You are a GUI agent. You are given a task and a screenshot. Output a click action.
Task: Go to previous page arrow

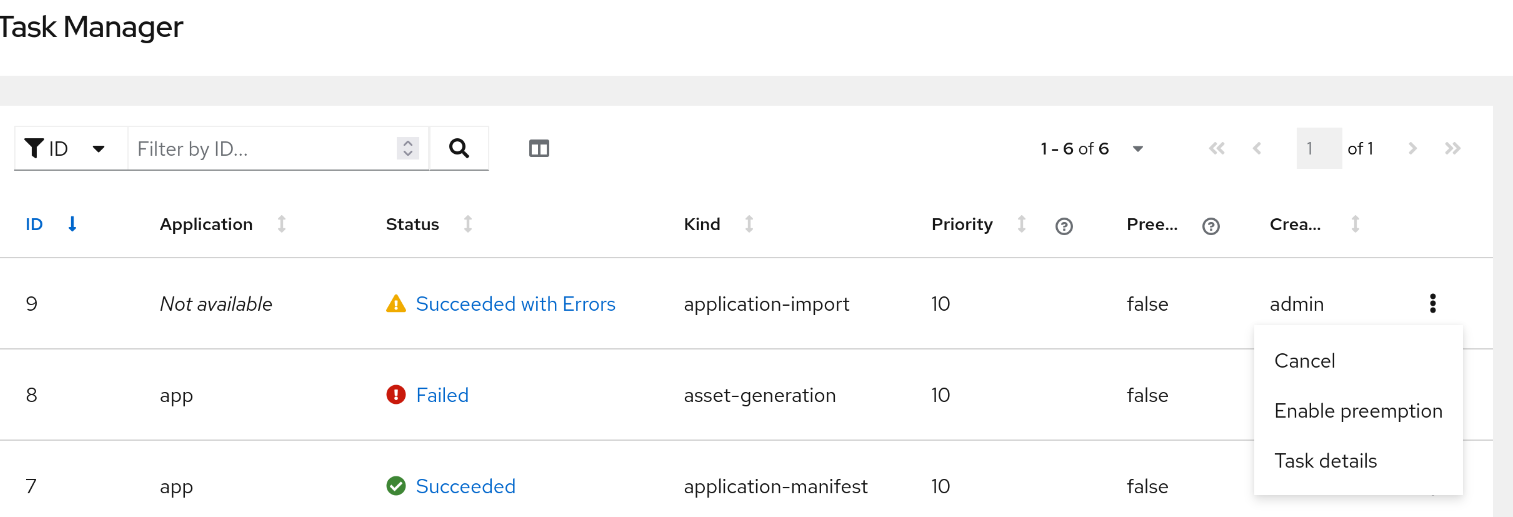click(1257, 149)
